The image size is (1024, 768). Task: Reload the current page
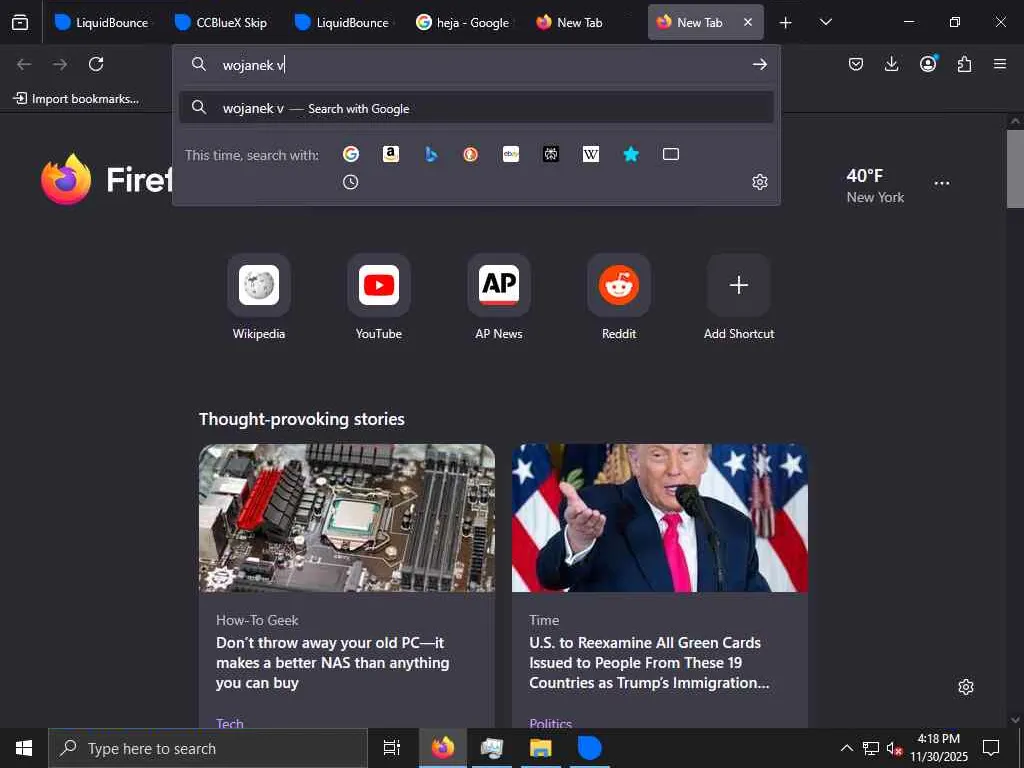coord(96,64)
